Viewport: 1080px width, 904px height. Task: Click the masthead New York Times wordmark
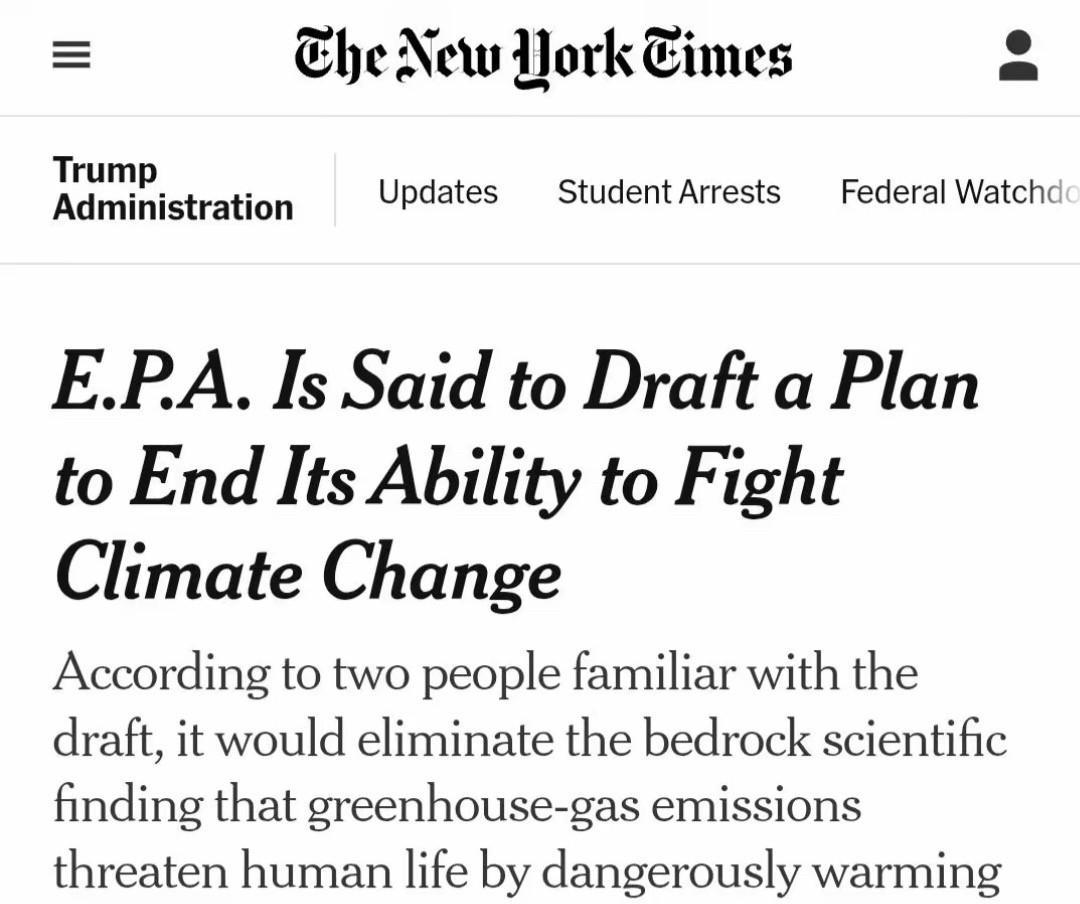pos(543,56)
